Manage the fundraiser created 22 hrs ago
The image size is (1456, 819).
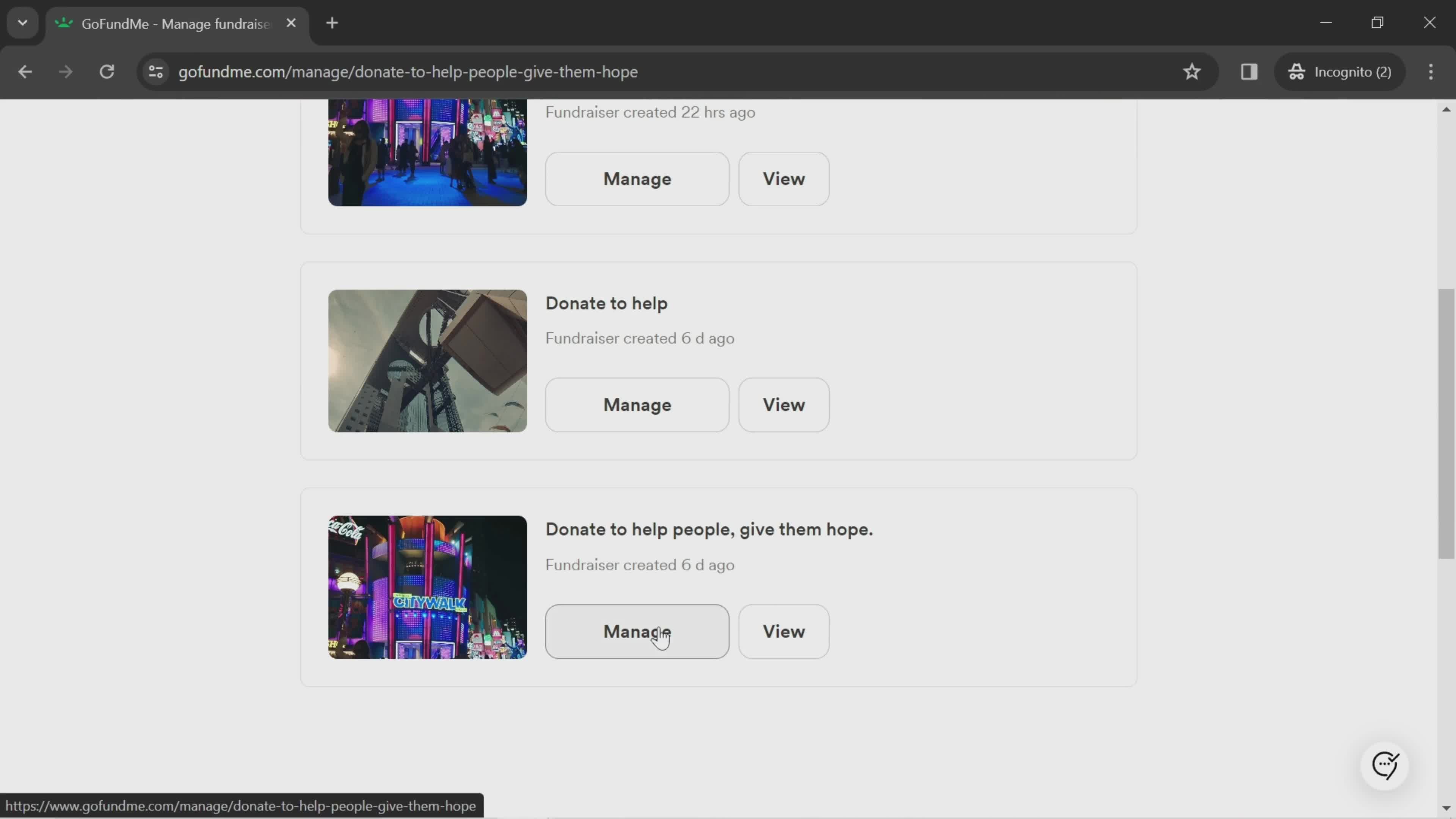tap(637, 179)
